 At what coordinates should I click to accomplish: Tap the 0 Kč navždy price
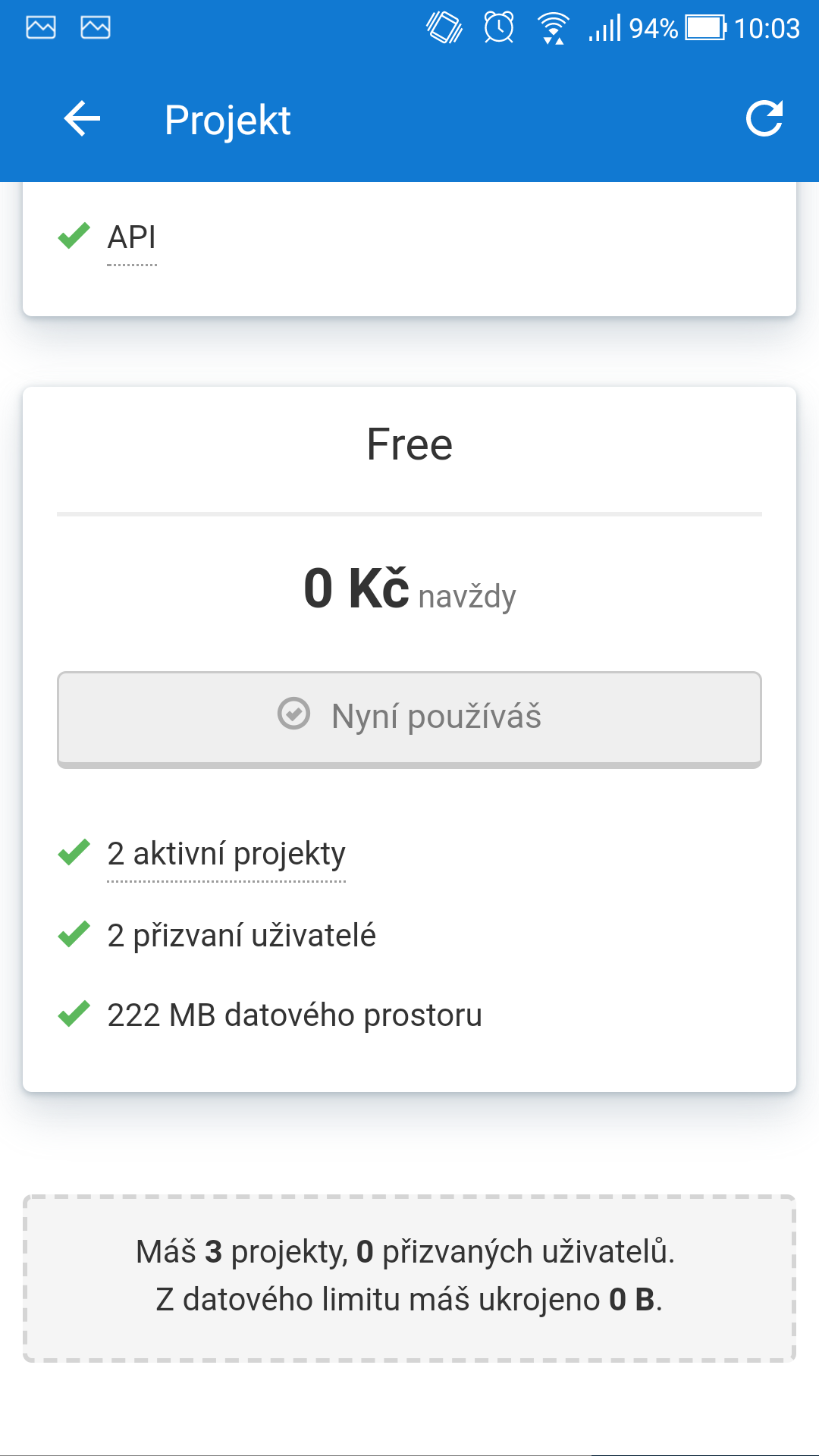coord(409,590)
